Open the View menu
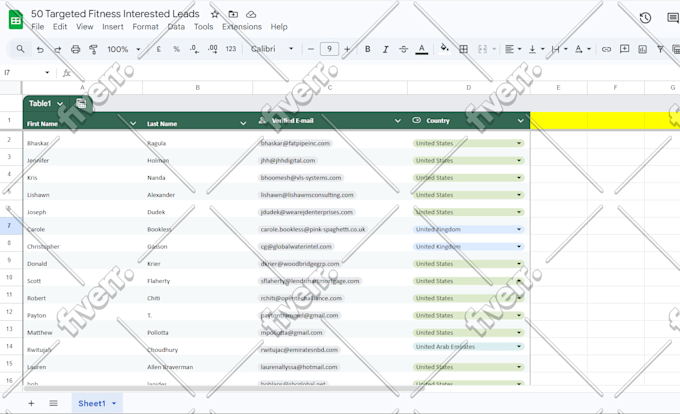The height and width of the screenshot is (414, 680). (85, 27)
